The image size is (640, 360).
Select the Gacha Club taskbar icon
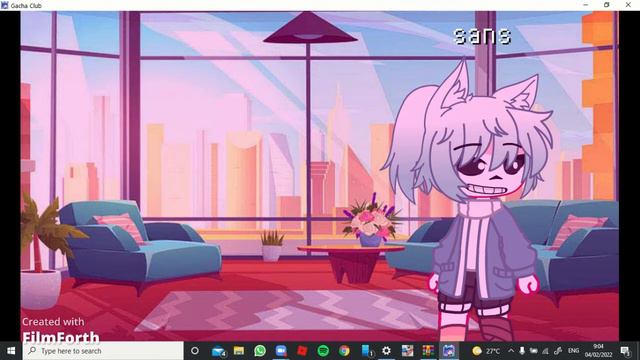[x=449, y=351]
